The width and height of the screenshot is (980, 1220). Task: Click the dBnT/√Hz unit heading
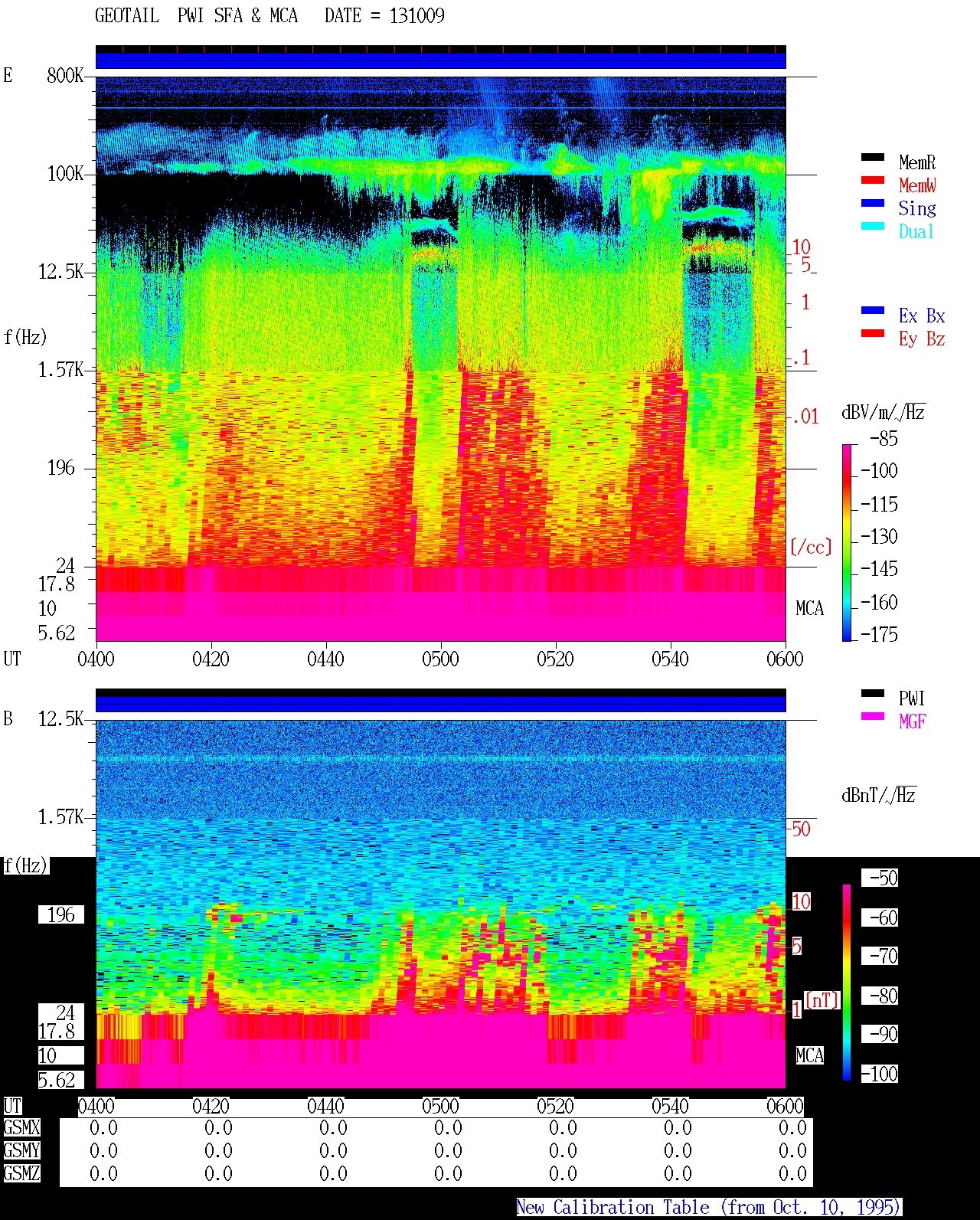tap(879, 795)
